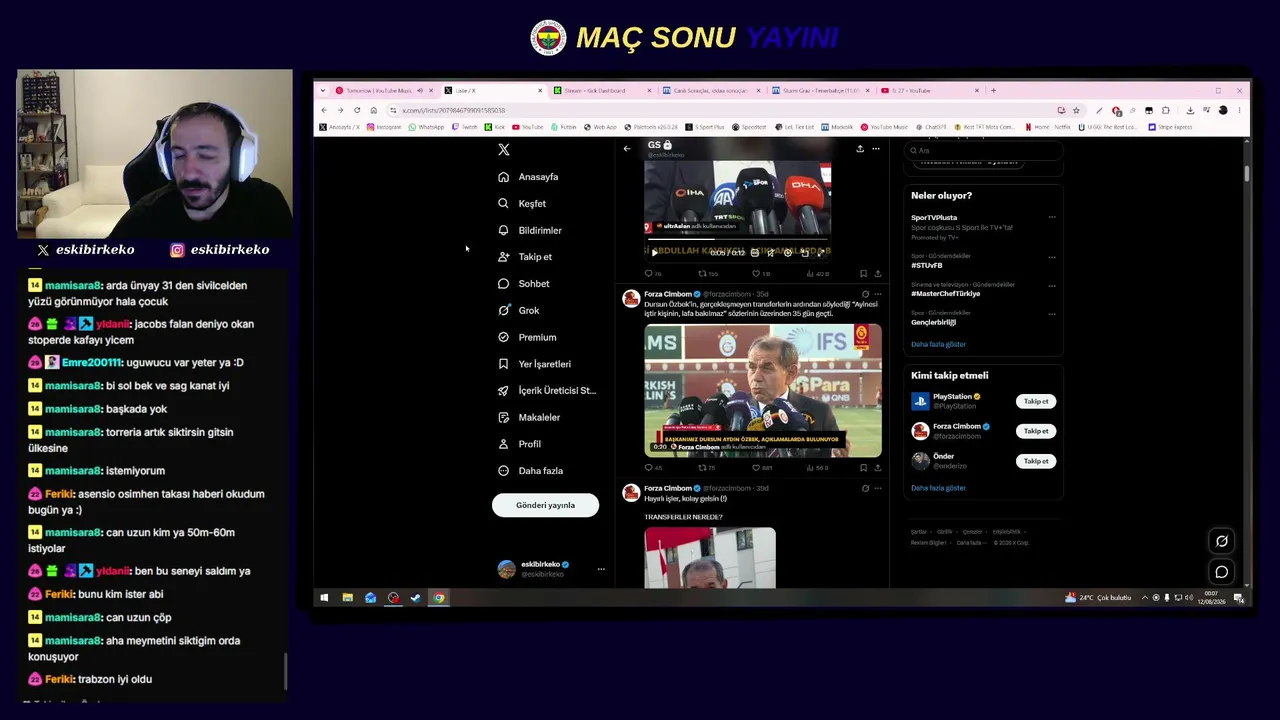The image size is (1280, 720).
Task: Open the floating Grok button
Action: click(1222, 541)
